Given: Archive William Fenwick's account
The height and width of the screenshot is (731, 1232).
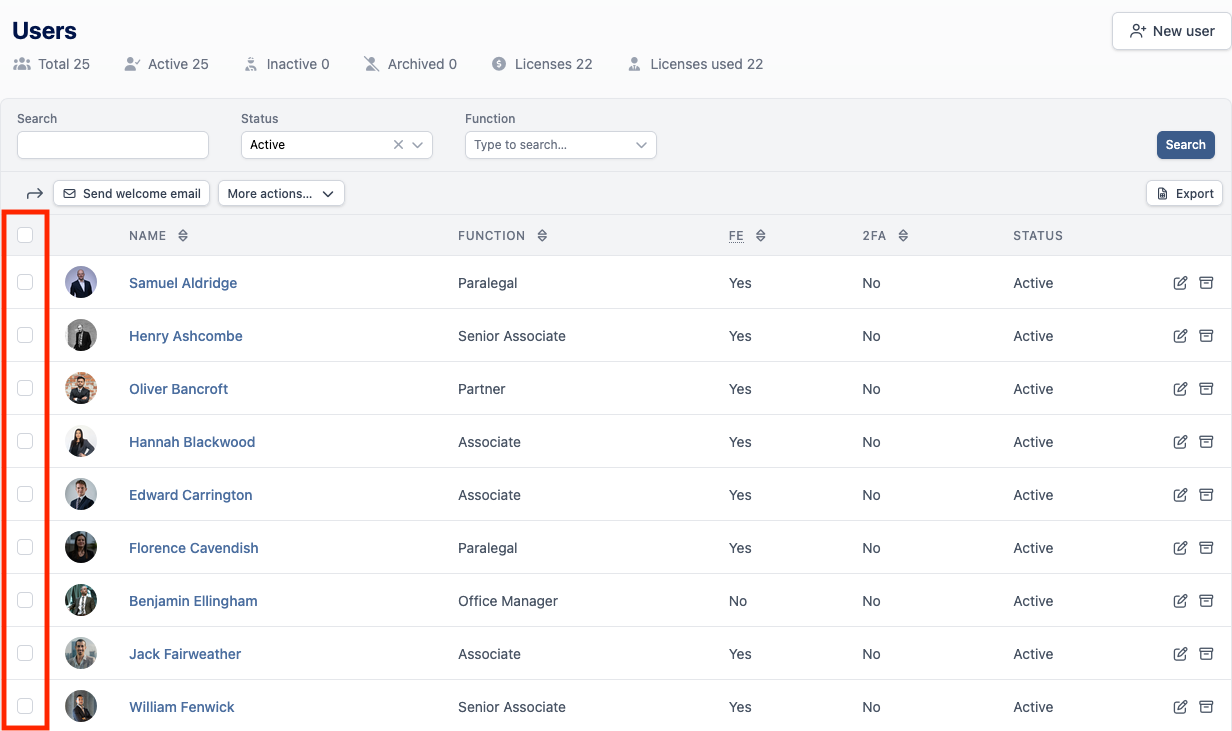Looking at the screenshot, I should [1206, 707].
